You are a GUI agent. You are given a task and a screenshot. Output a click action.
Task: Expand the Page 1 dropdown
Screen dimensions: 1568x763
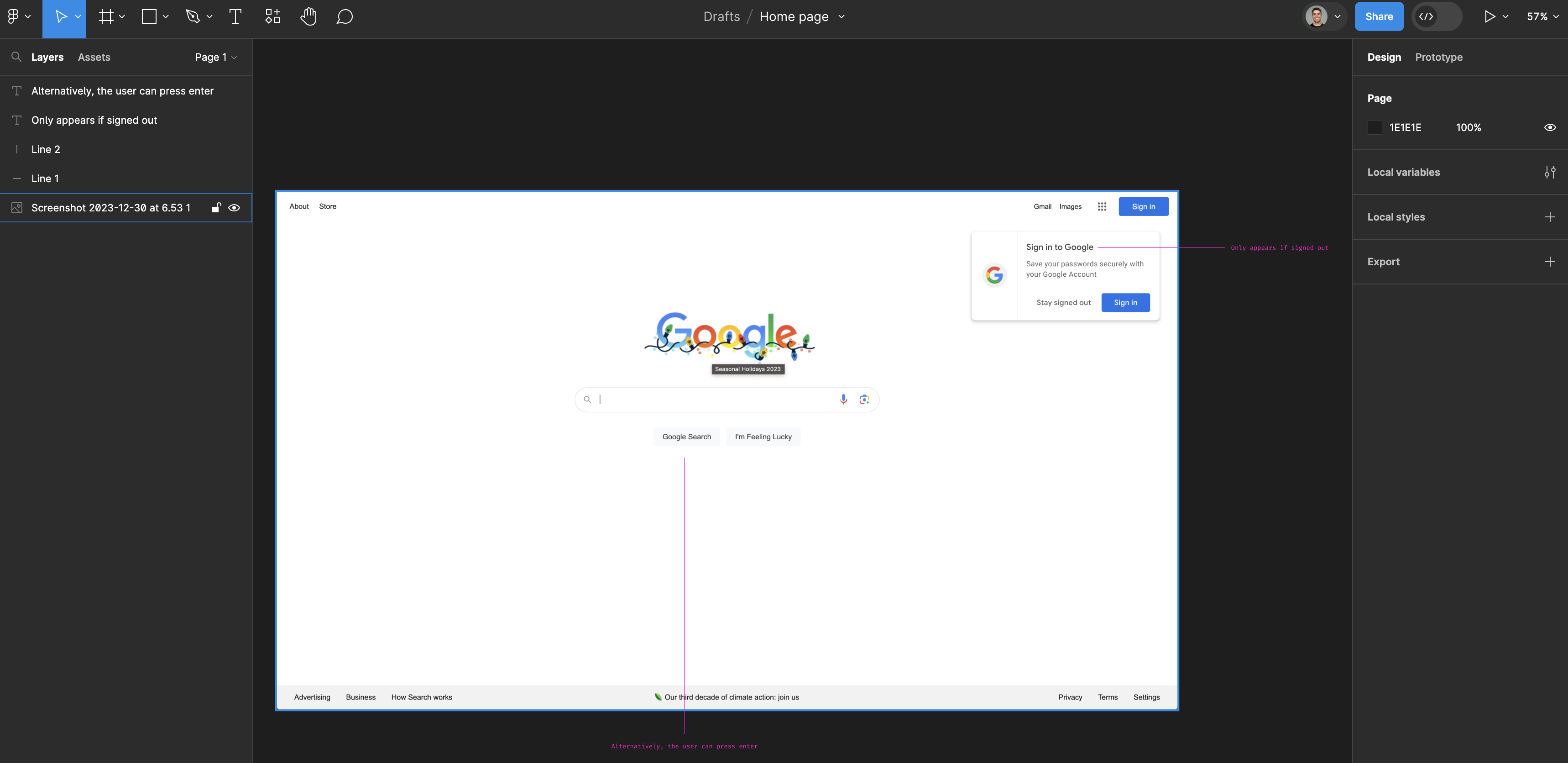coord(215,57)
